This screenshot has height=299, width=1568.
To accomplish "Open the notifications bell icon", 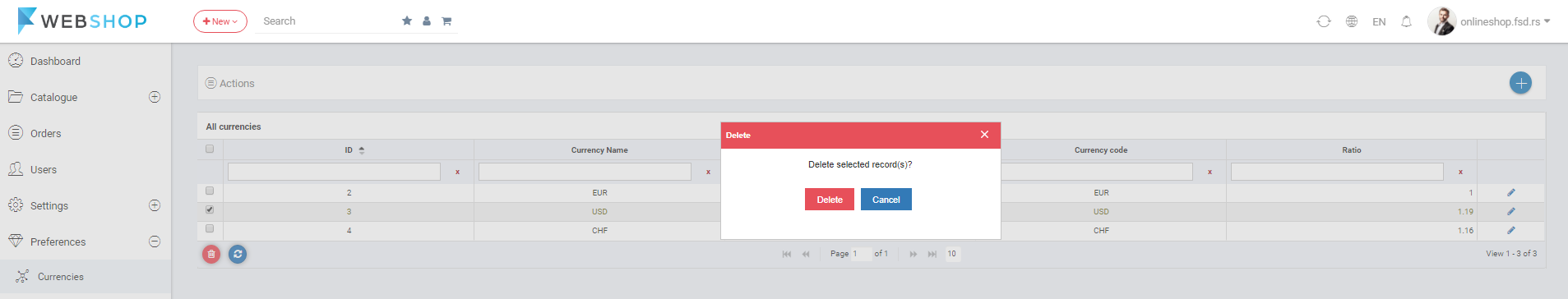I will [x=1406, y=21].
